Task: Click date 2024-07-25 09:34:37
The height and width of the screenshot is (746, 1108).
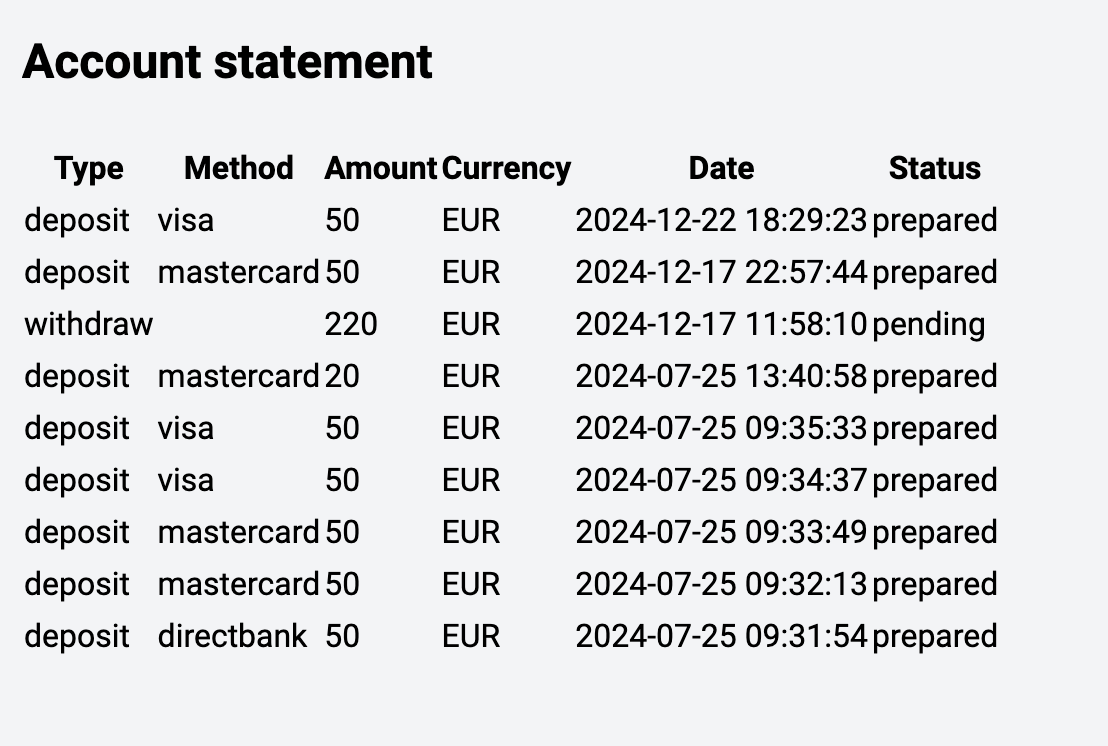Action: pyautogui.click(x=720, y=480)
